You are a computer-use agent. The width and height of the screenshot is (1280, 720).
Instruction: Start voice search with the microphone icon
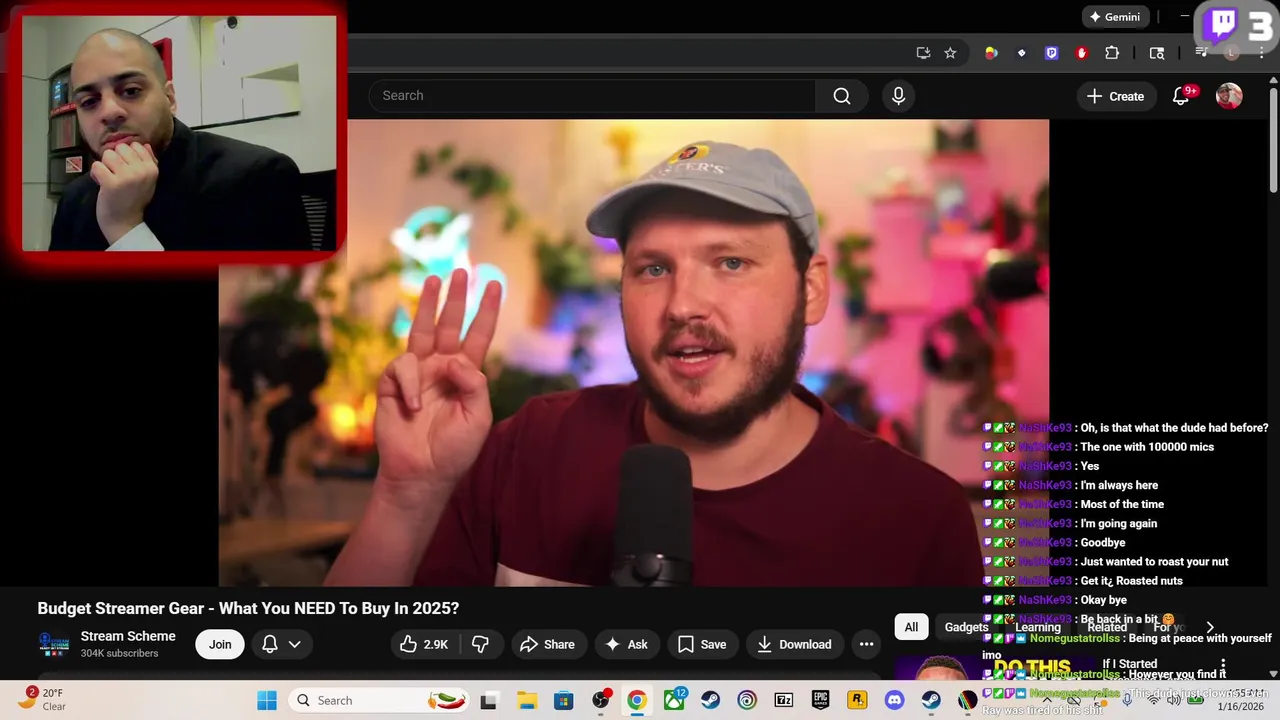pyautogui.click(x=898, y=96)
